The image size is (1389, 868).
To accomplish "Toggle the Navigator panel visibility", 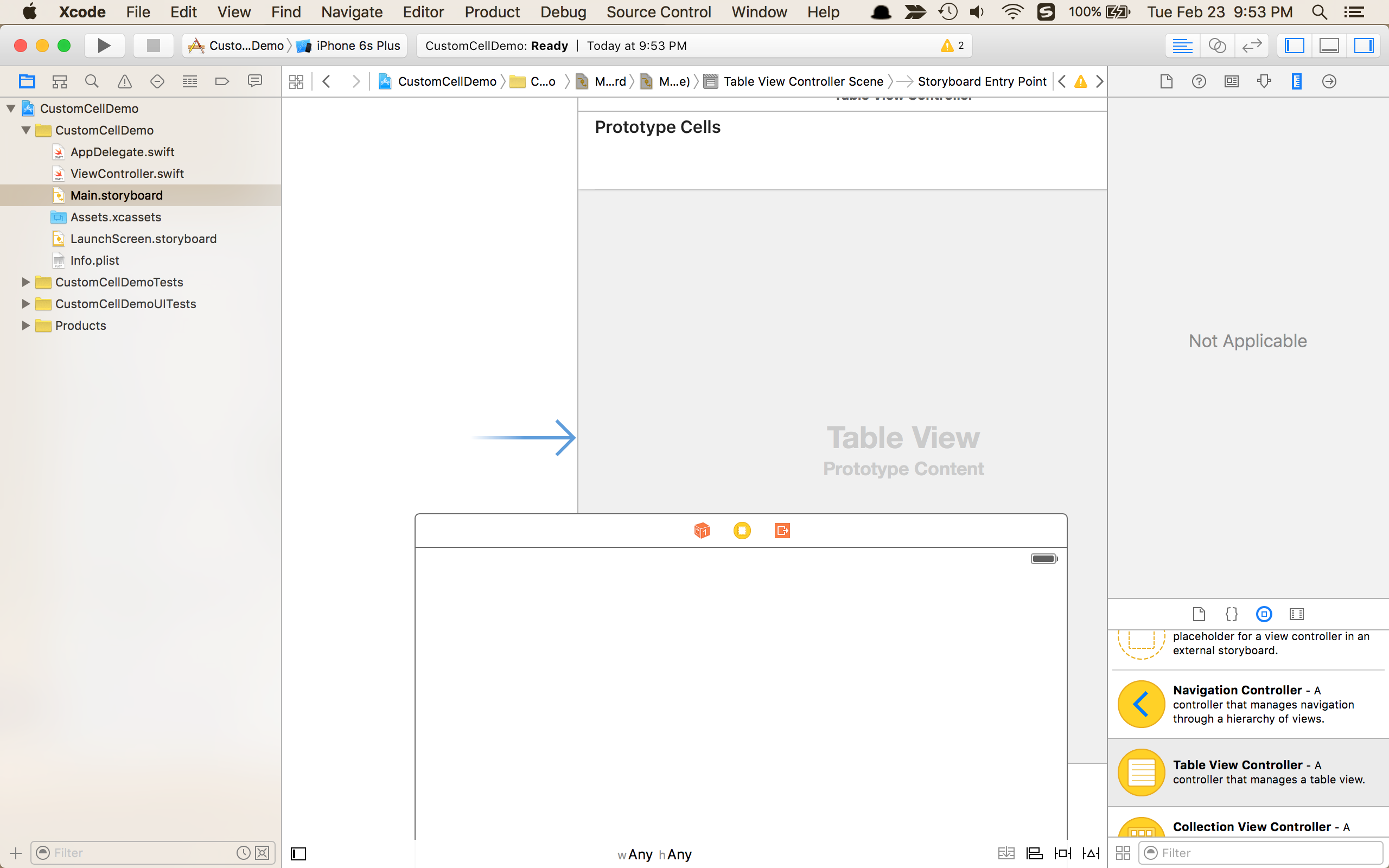I will (1294, 46).
